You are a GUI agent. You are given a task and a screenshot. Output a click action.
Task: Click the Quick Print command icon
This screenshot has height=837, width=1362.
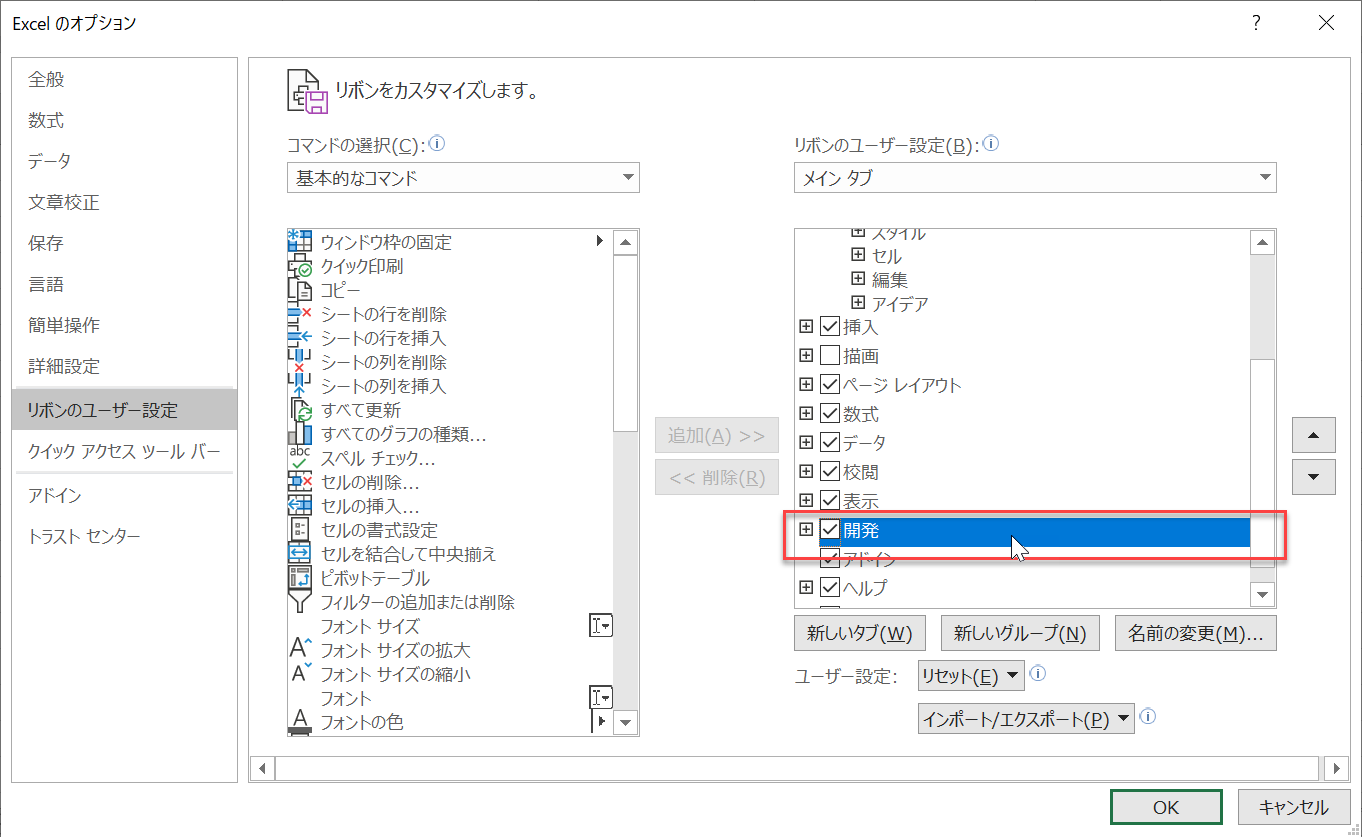pyautogui.click(x=300, y=266)
